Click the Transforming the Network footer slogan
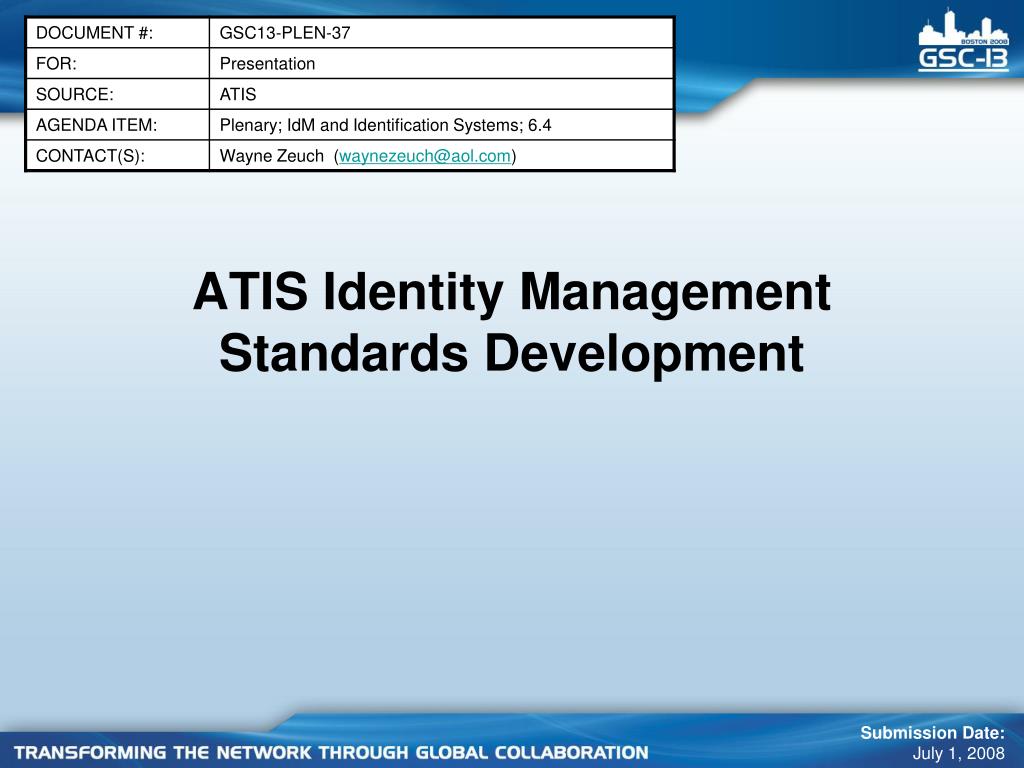 point(331,752)
